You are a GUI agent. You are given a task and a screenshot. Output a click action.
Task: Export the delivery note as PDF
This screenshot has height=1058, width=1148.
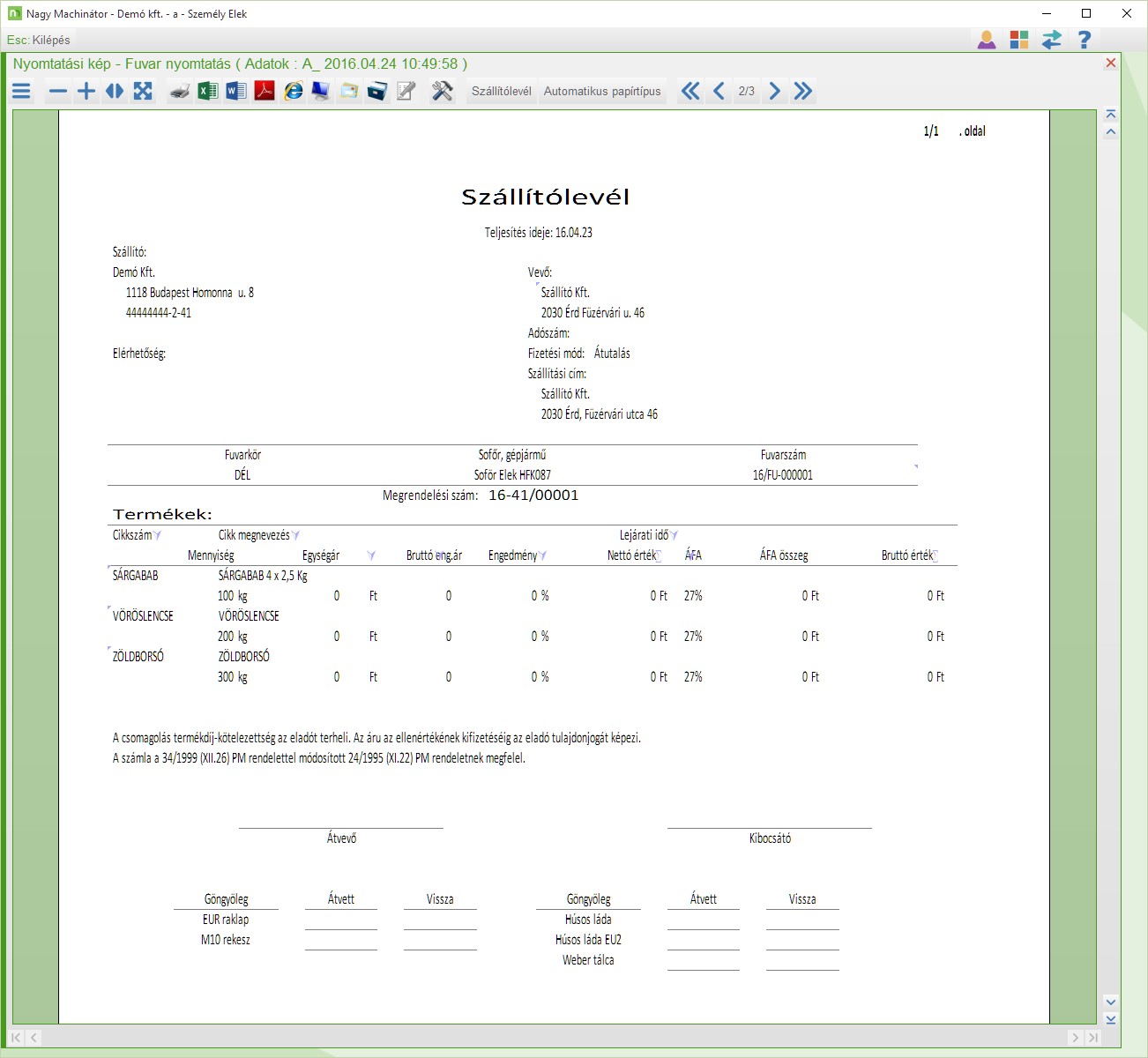[x=265, y=91]
